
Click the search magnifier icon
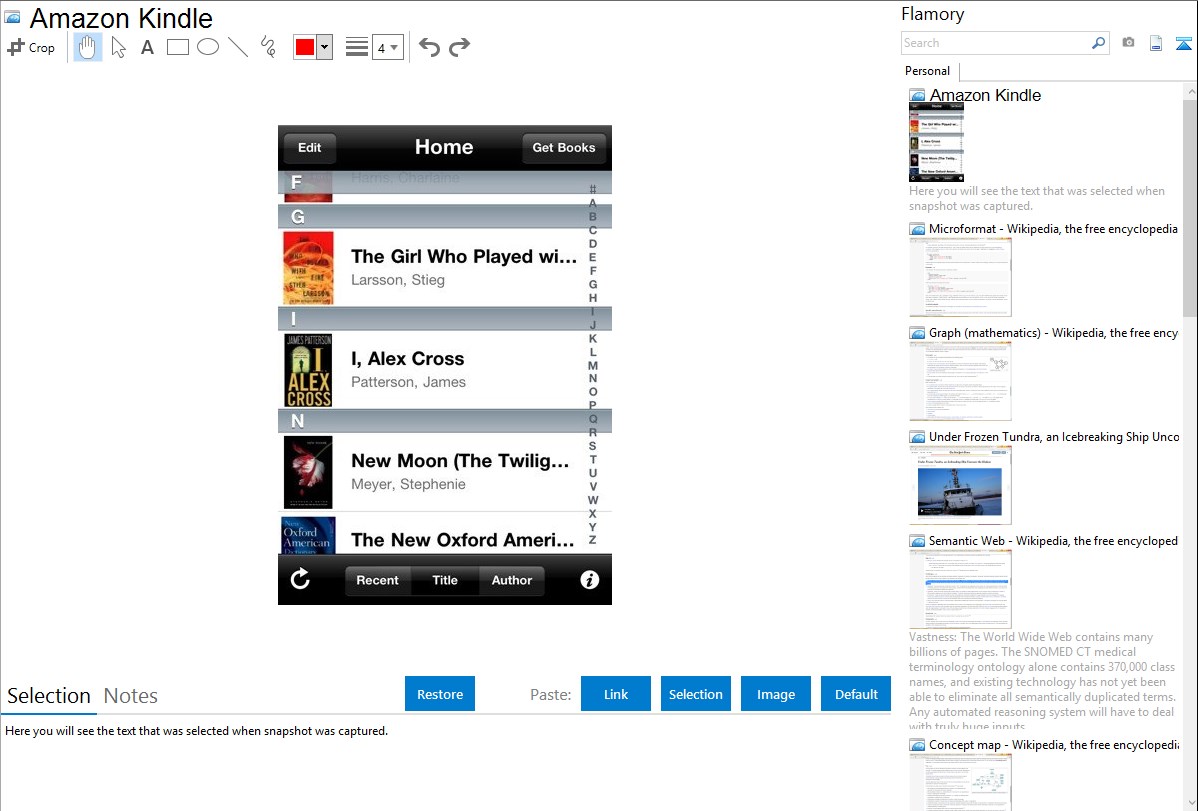coord(1099,43)
